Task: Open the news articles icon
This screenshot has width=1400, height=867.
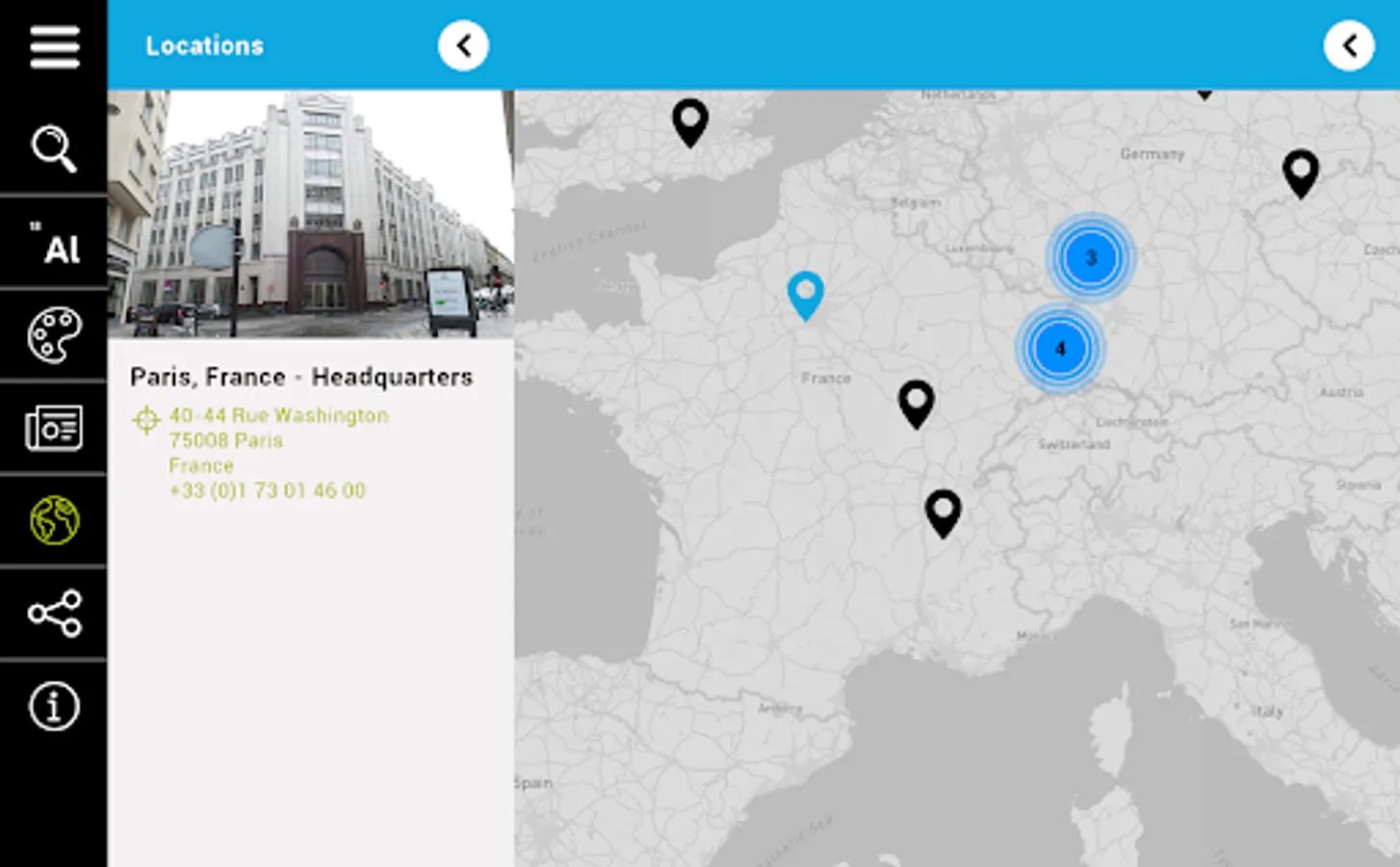Action: tap(54, 428)
